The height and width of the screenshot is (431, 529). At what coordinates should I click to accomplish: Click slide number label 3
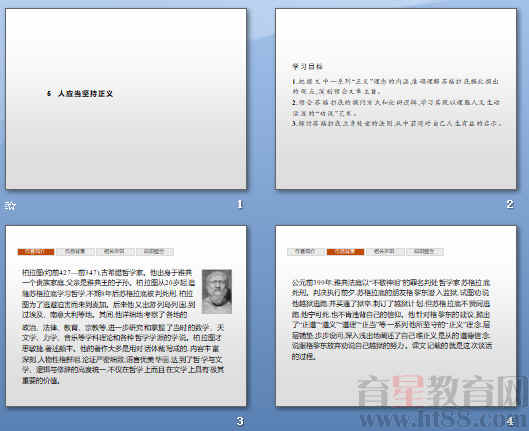coord(240,421)
